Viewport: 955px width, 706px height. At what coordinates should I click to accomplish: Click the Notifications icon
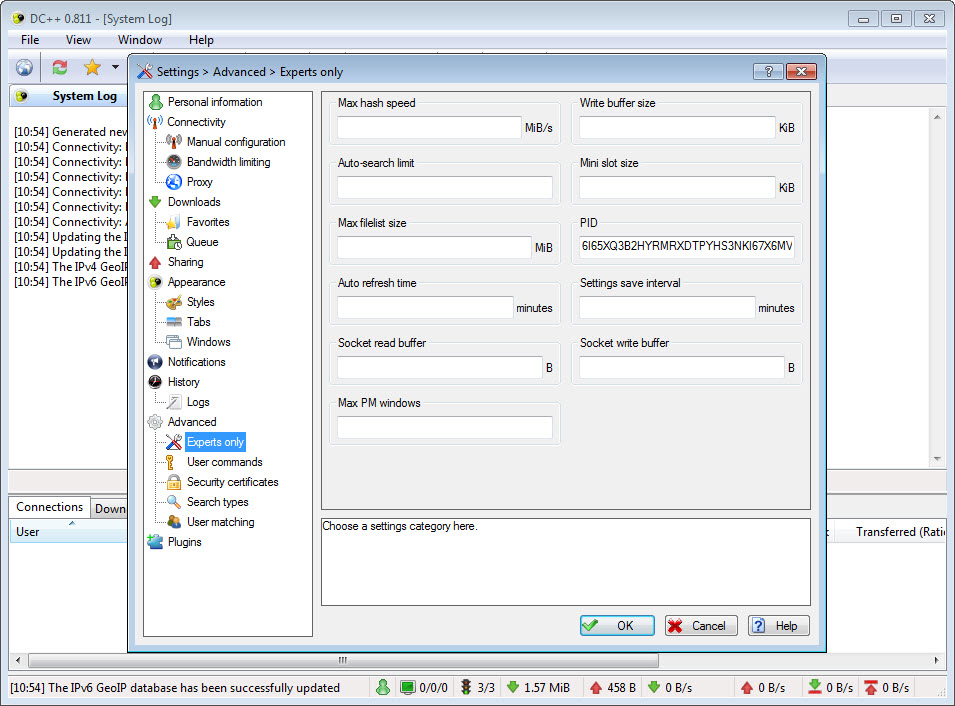coord(155,362)
